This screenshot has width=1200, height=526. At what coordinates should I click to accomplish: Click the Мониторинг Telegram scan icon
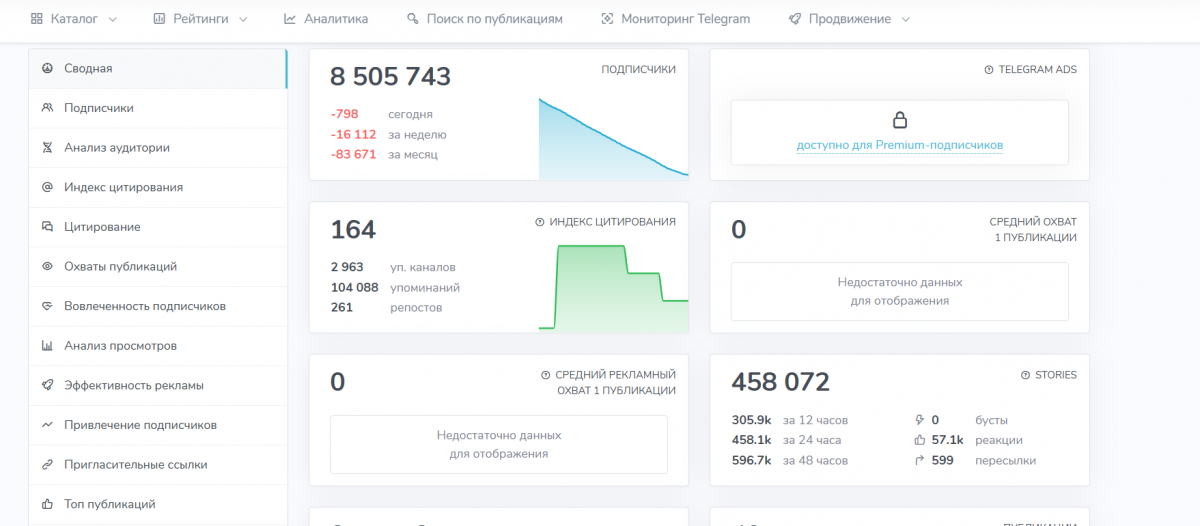tap(607, 19)
